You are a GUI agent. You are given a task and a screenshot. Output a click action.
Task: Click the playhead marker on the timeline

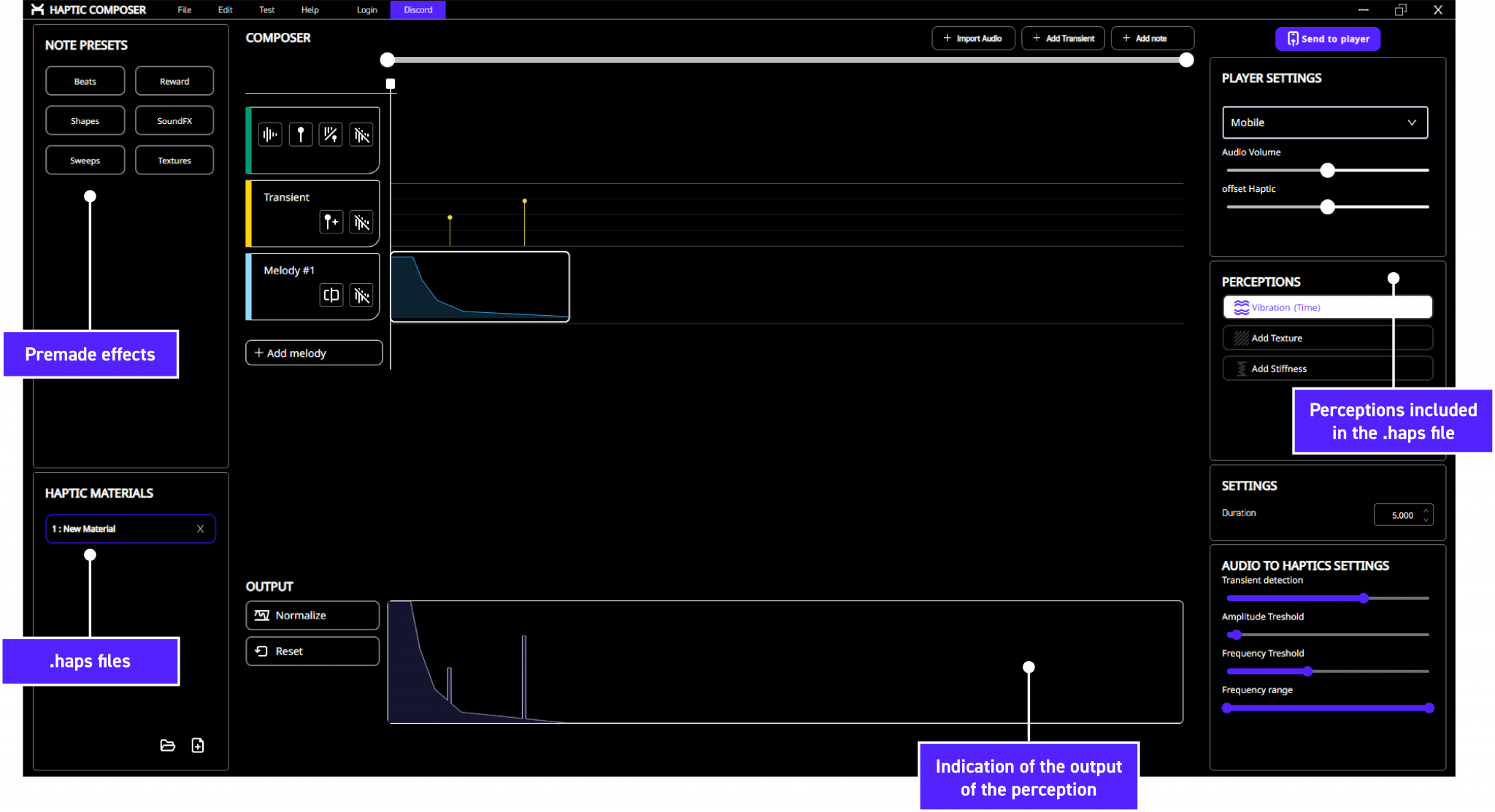tap(391, 84)
